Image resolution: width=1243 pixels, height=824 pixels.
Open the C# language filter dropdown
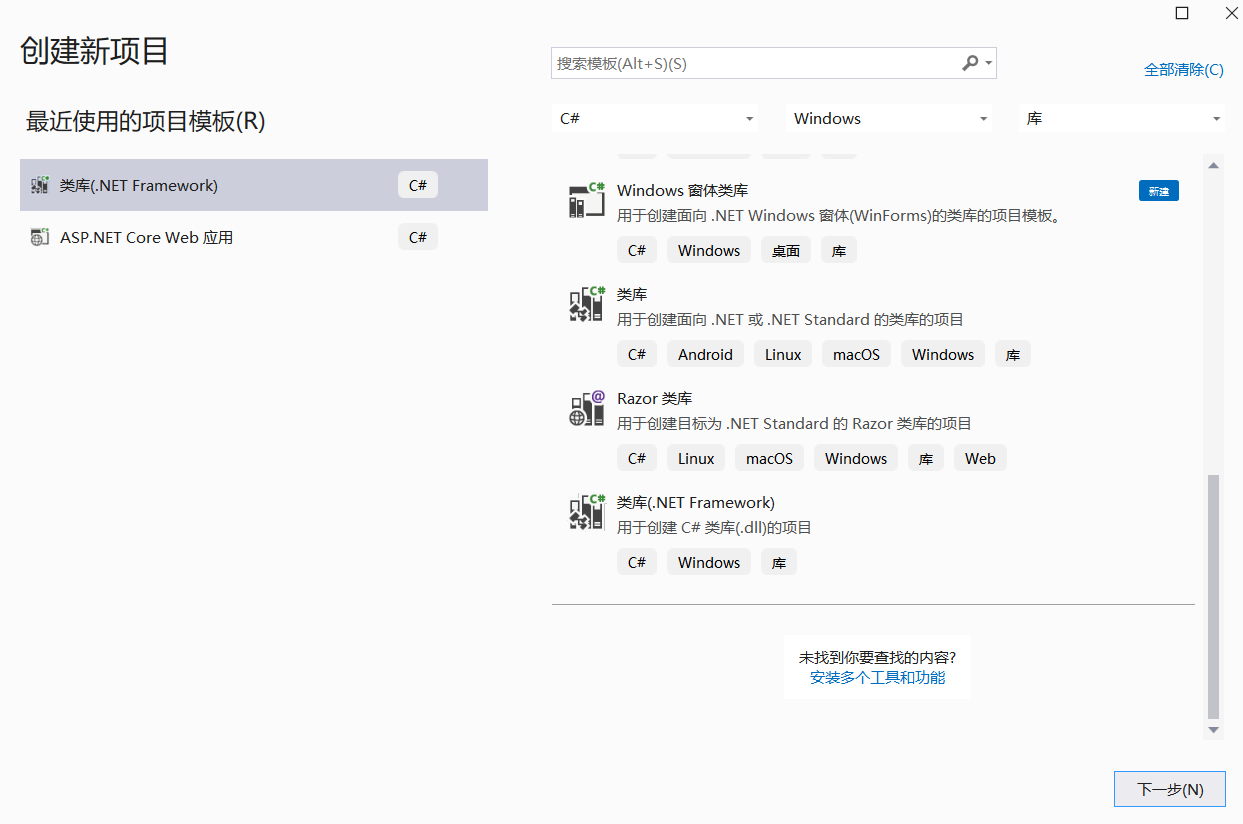click(x=655, y=118)
